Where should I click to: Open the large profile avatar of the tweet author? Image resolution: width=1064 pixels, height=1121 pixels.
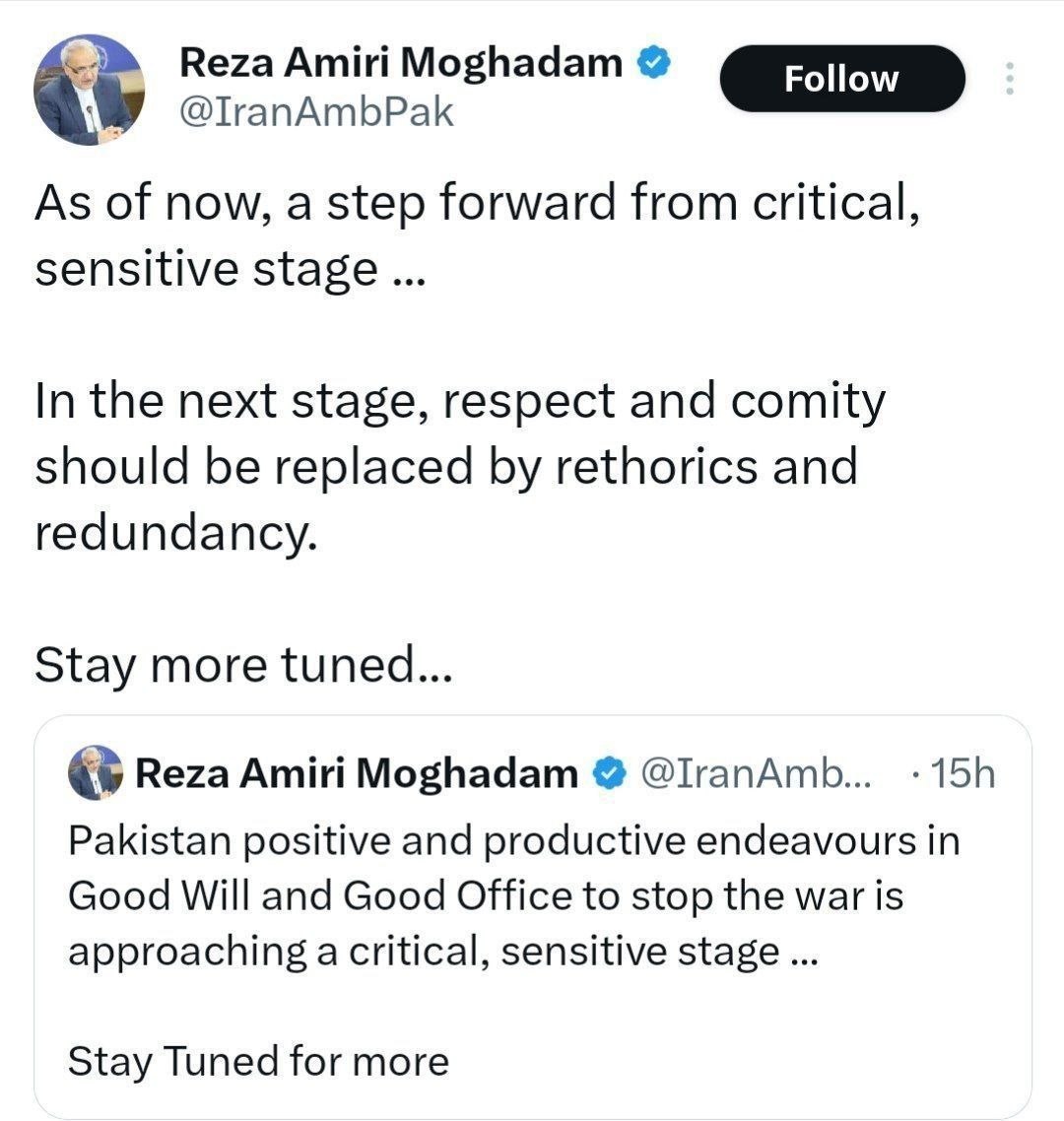[89, 91]
